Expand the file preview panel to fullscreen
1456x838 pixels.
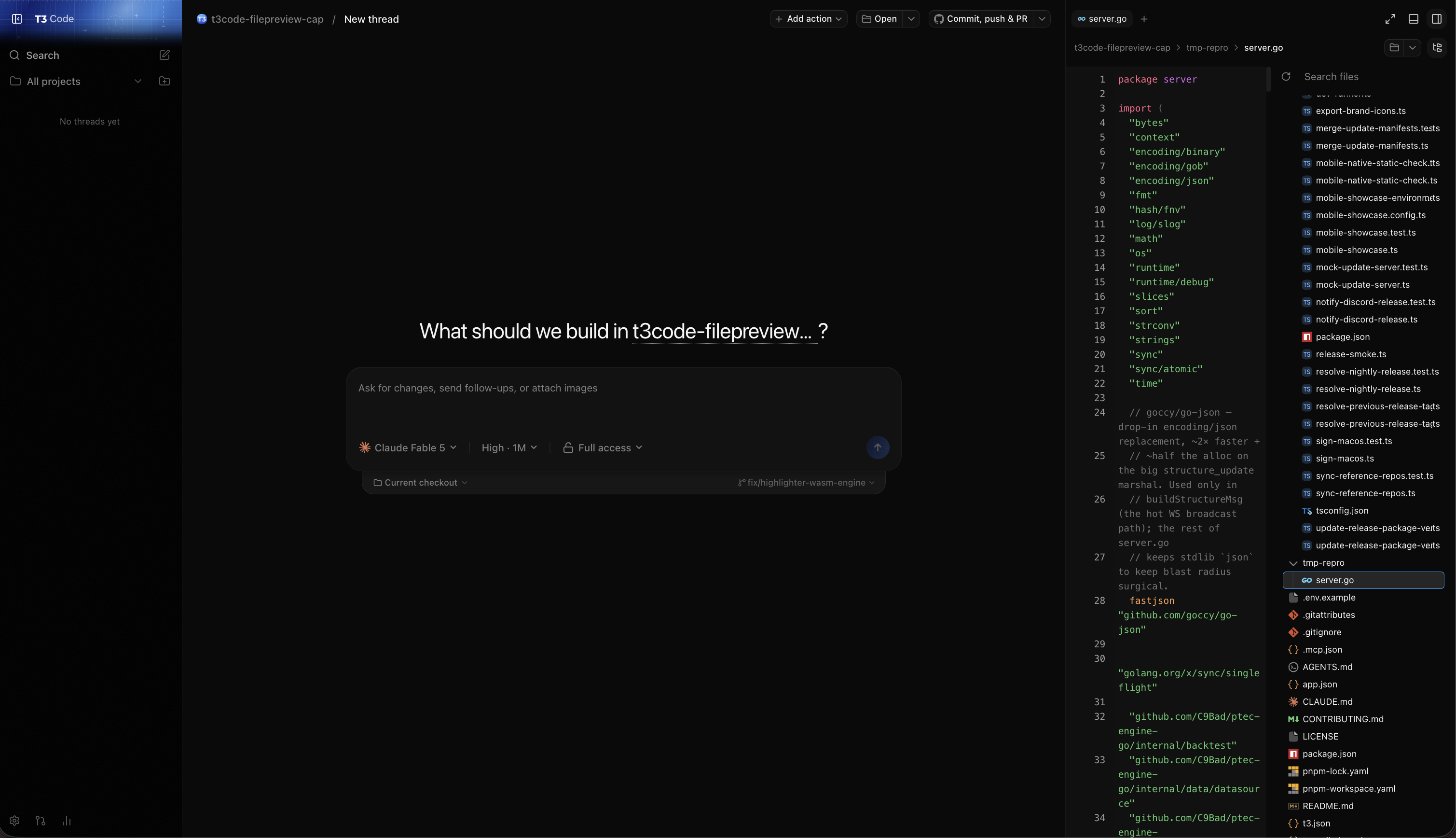pos(1390,19)
